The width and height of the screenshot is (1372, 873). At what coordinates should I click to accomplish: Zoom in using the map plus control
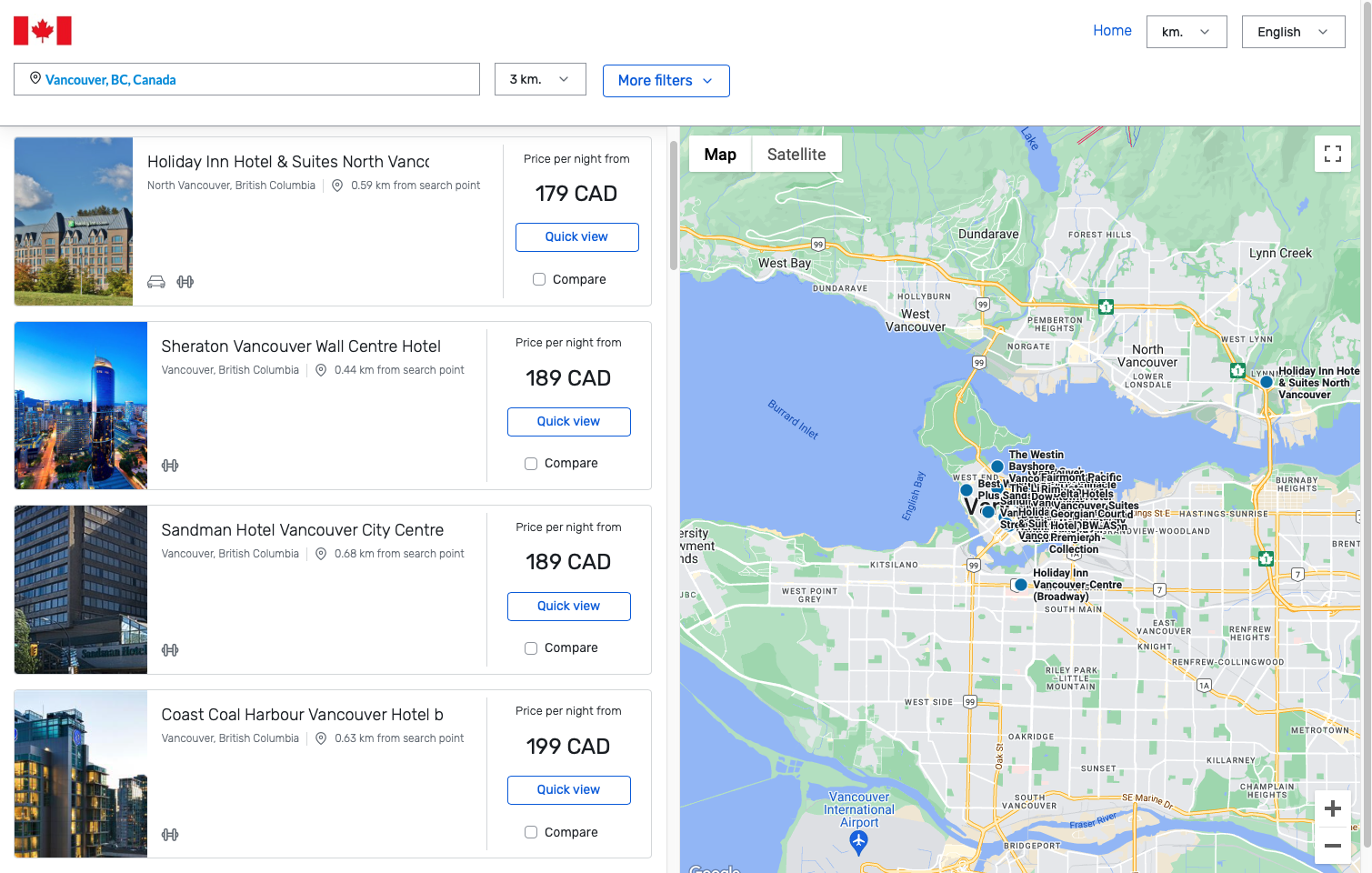pyautogui.click(x=1332, y=808)
